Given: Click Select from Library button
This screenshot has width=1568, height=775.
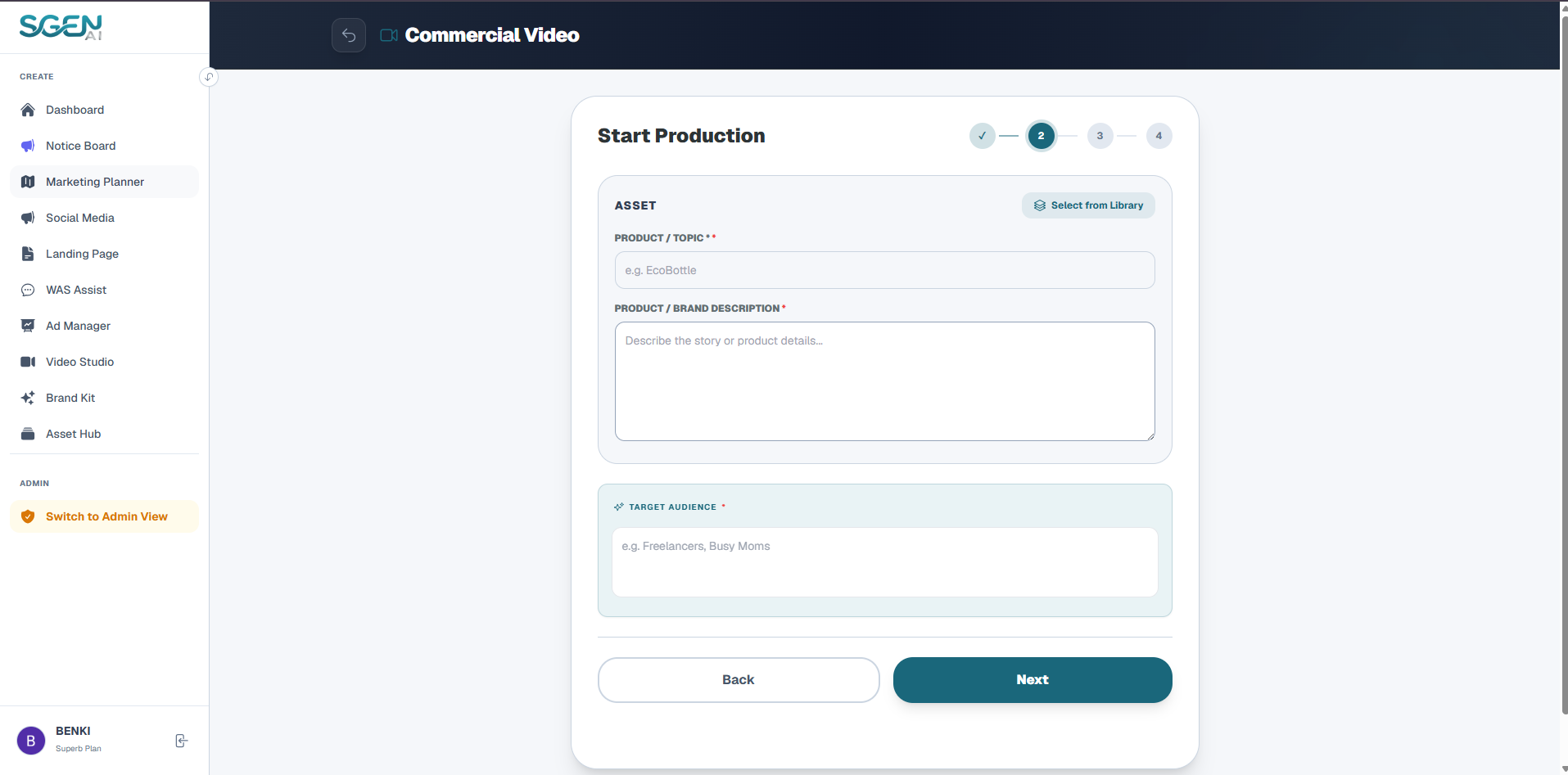Looking at the screenshot, I should click(x=1088, y=205).
